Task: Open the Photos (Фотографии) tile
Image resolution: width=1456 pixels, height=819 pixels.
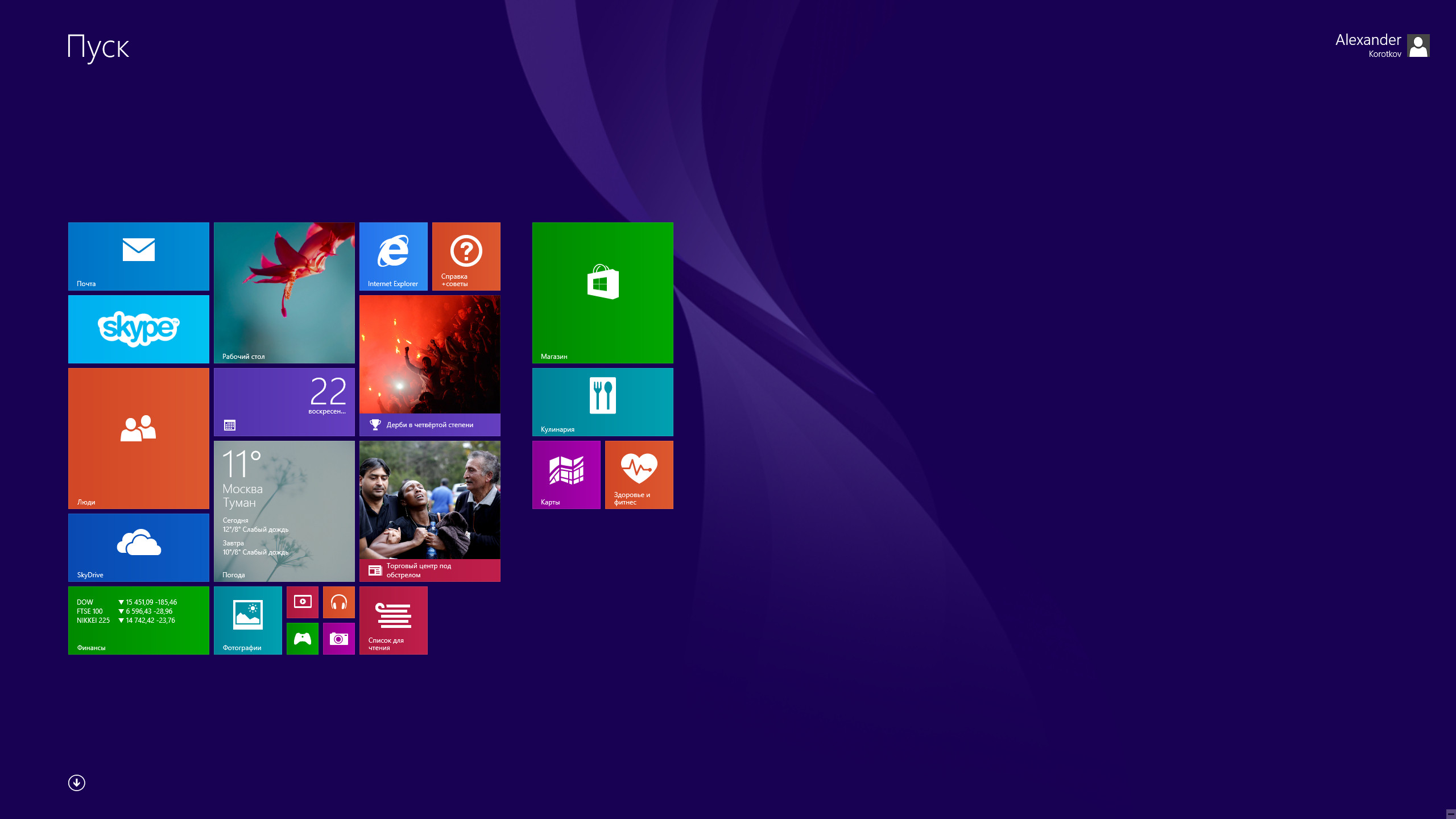Action: (x=247, y=620)
